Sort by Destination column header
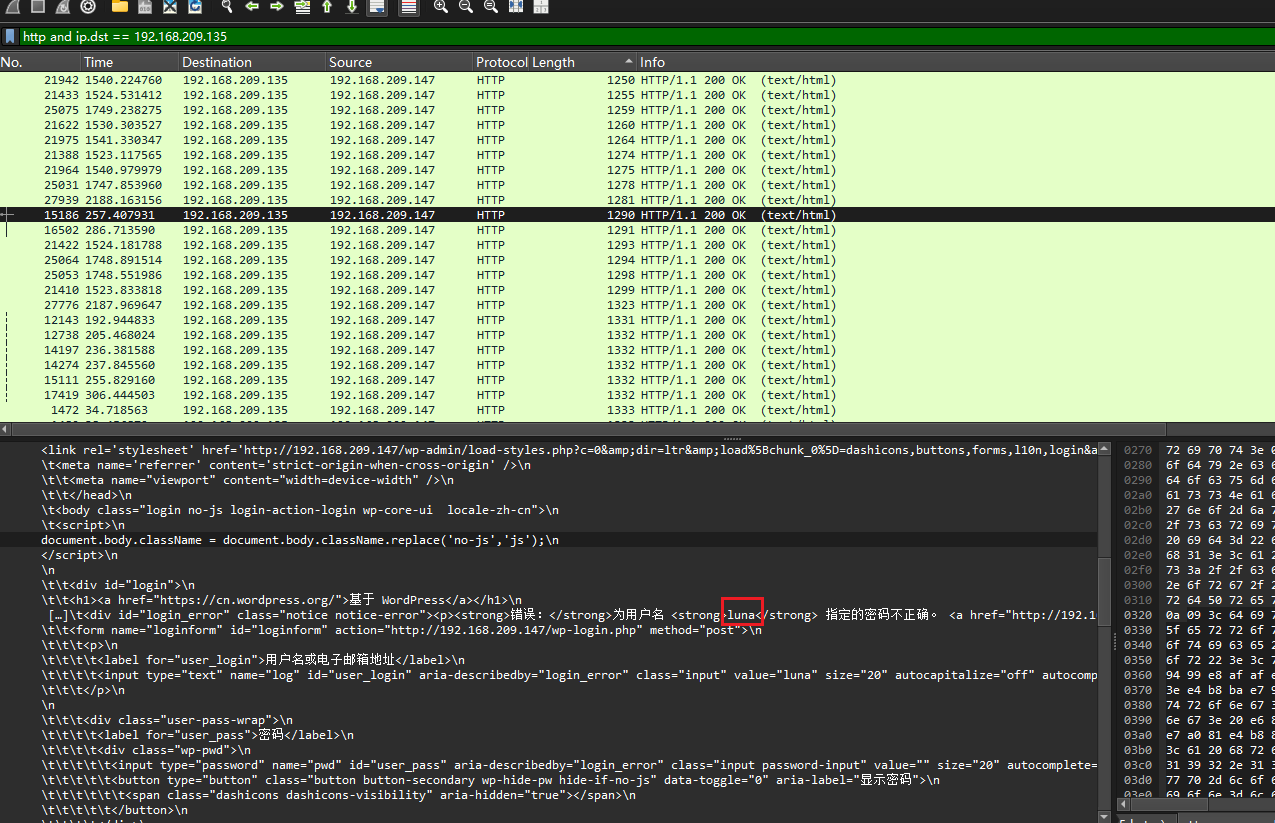The width and height of the screenshot is (1275, 823). 253,62
